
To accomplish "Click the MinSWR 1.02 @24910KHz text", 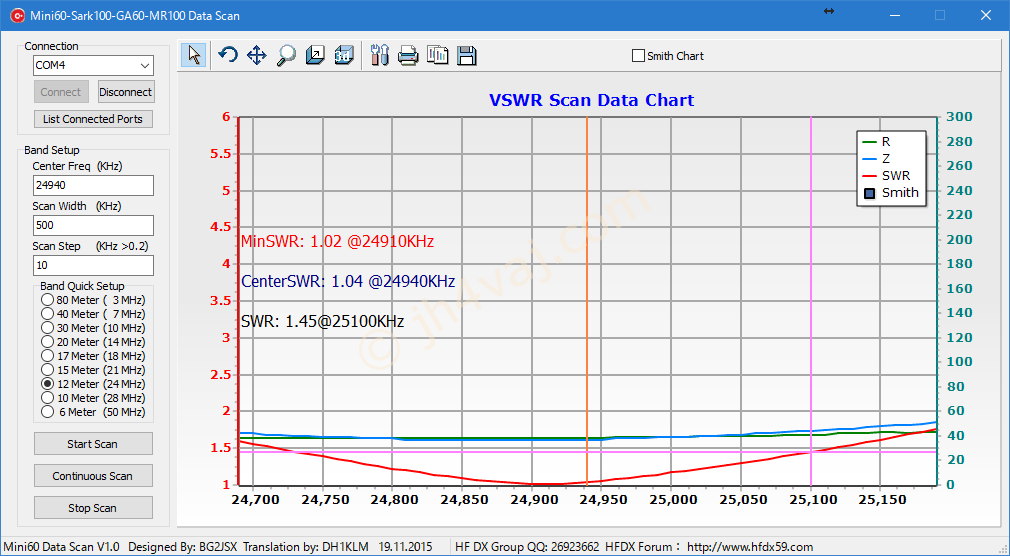I will (337, 242).
